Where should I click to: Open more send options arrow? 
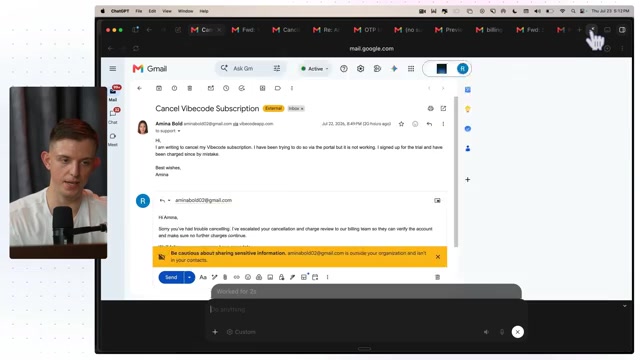coord(189,277)
